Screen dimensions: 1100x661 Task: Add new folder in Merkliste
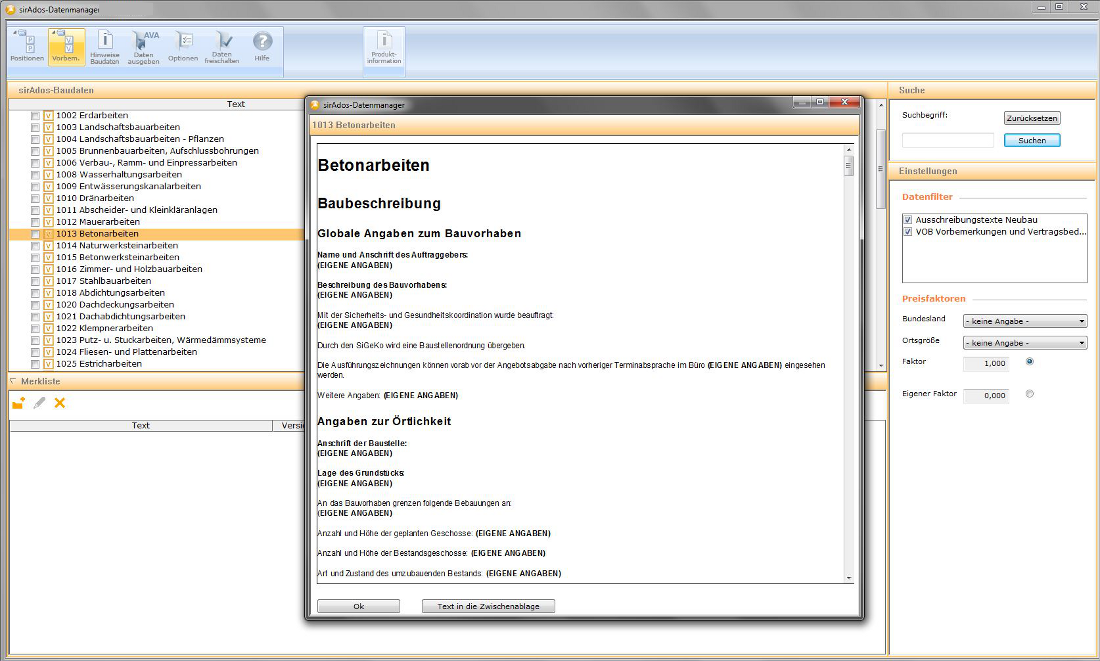coord(18,403)
